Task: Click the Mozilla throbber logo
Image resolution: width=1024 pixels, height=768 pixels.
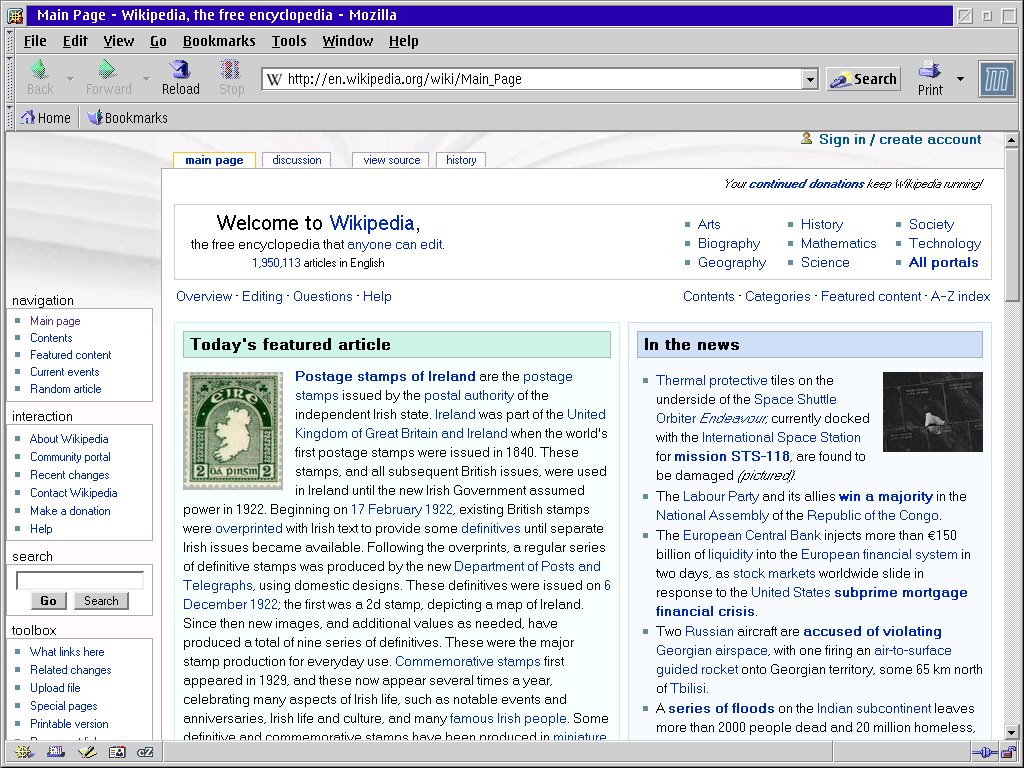Action: point(997,79)
